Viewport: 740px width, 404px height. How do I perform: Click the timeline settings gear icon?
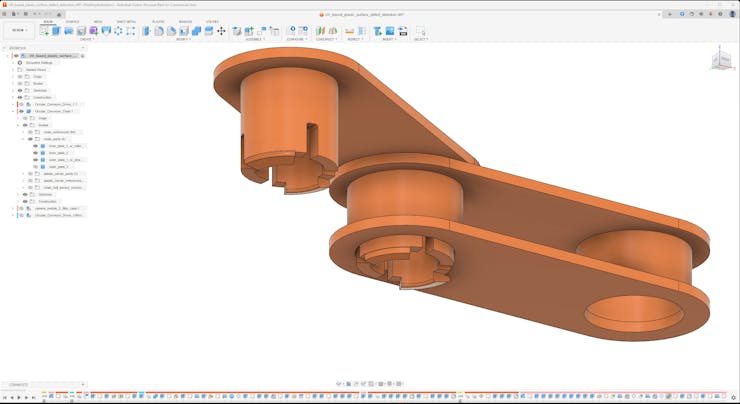pyautogui.click(x=733, y=398)
